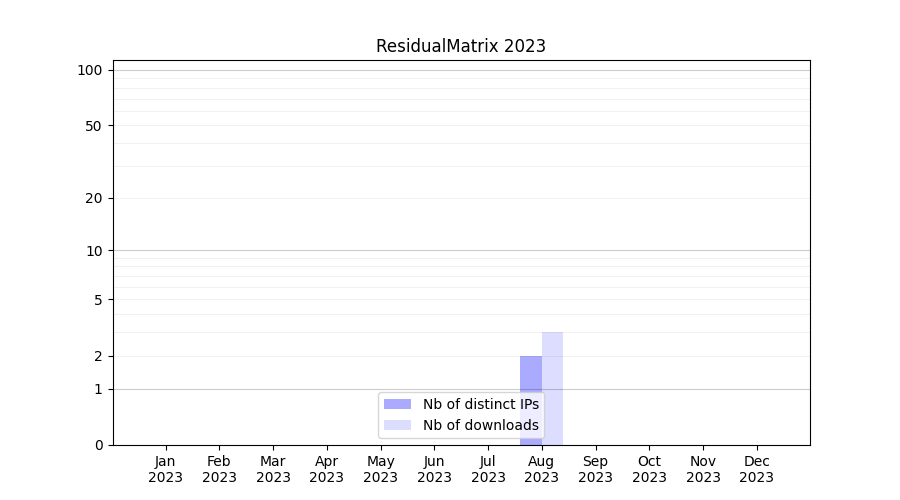Screen dimensions: 900x500
Task: Select the Oct 2023 axis label
Action: click(649, 469)
